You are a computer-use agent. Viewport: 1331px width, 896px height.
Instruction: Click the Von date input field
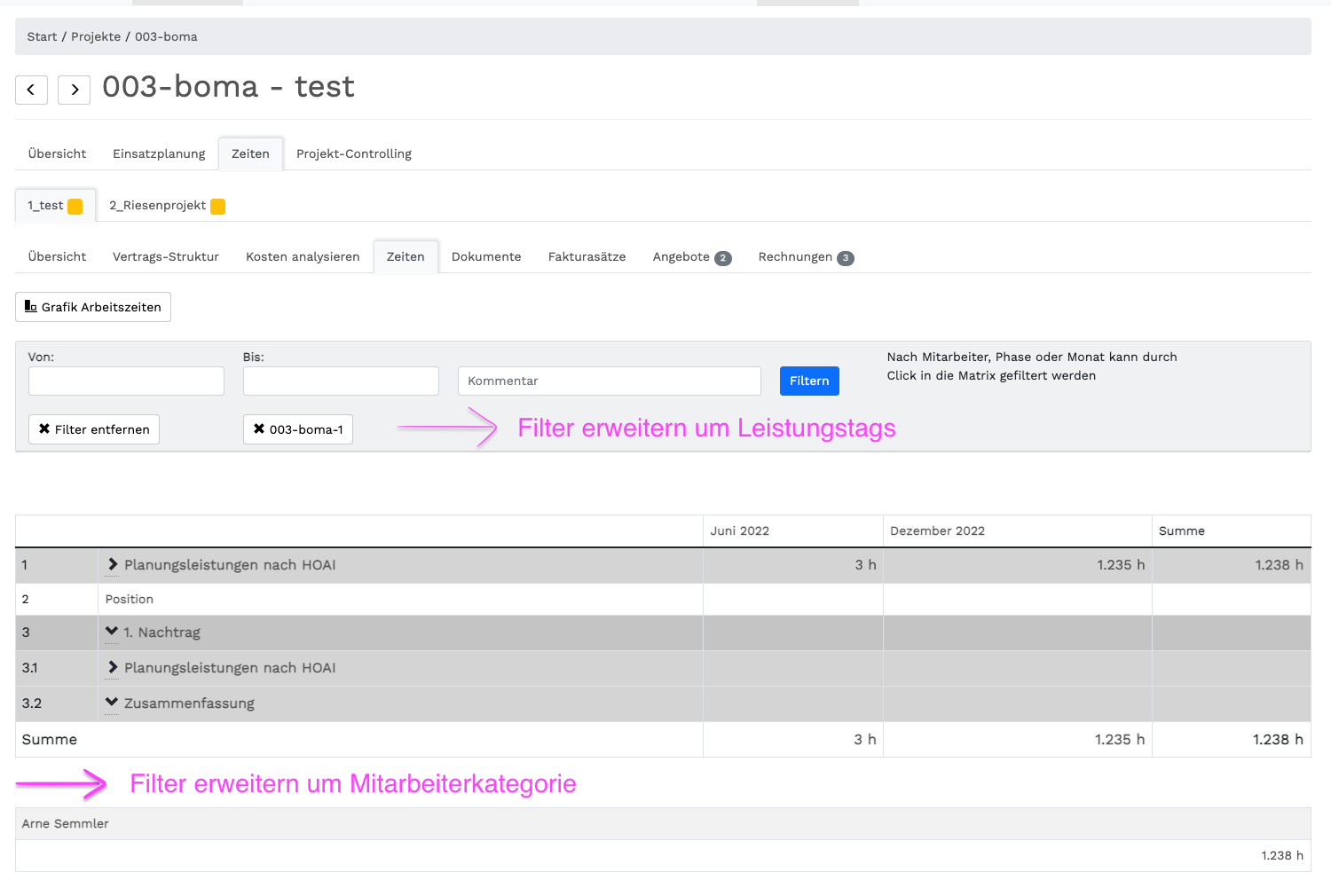pos(126,381)
